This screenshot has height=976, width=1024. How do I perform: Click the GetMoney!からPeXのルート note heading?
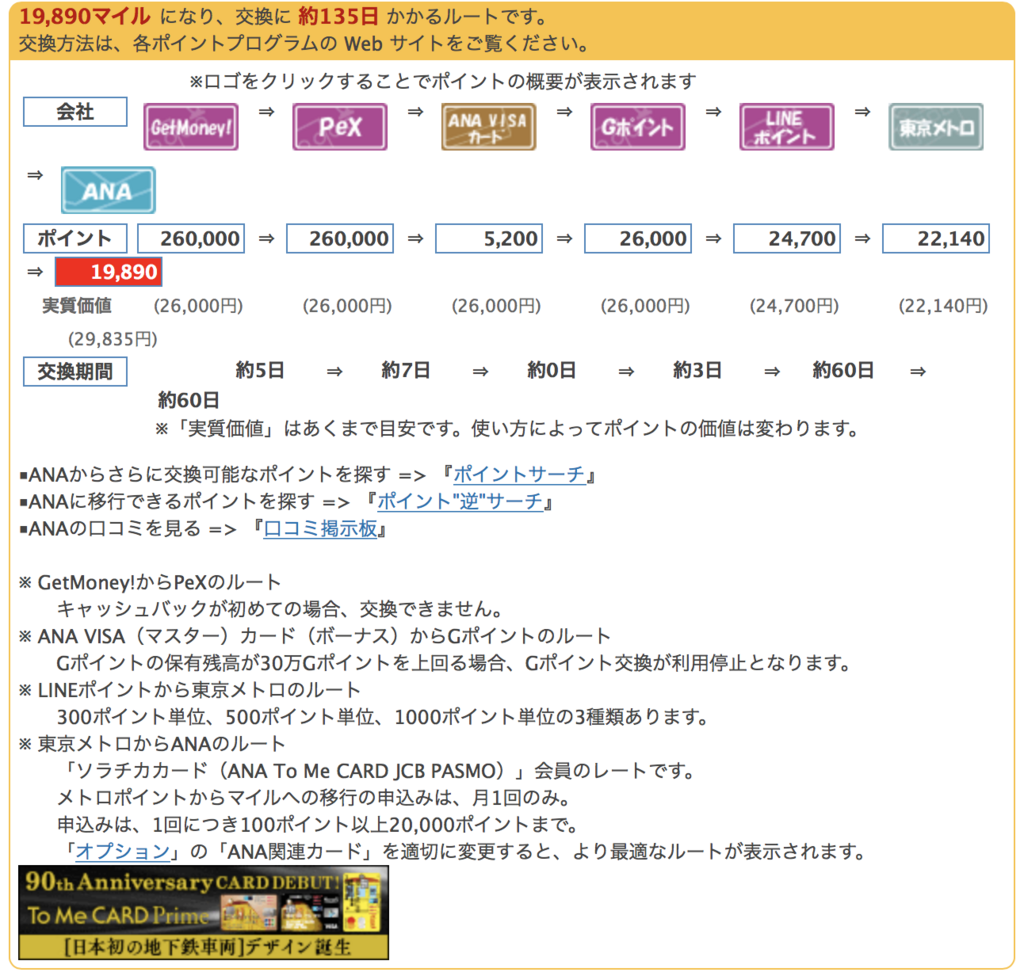coord(159,582)
